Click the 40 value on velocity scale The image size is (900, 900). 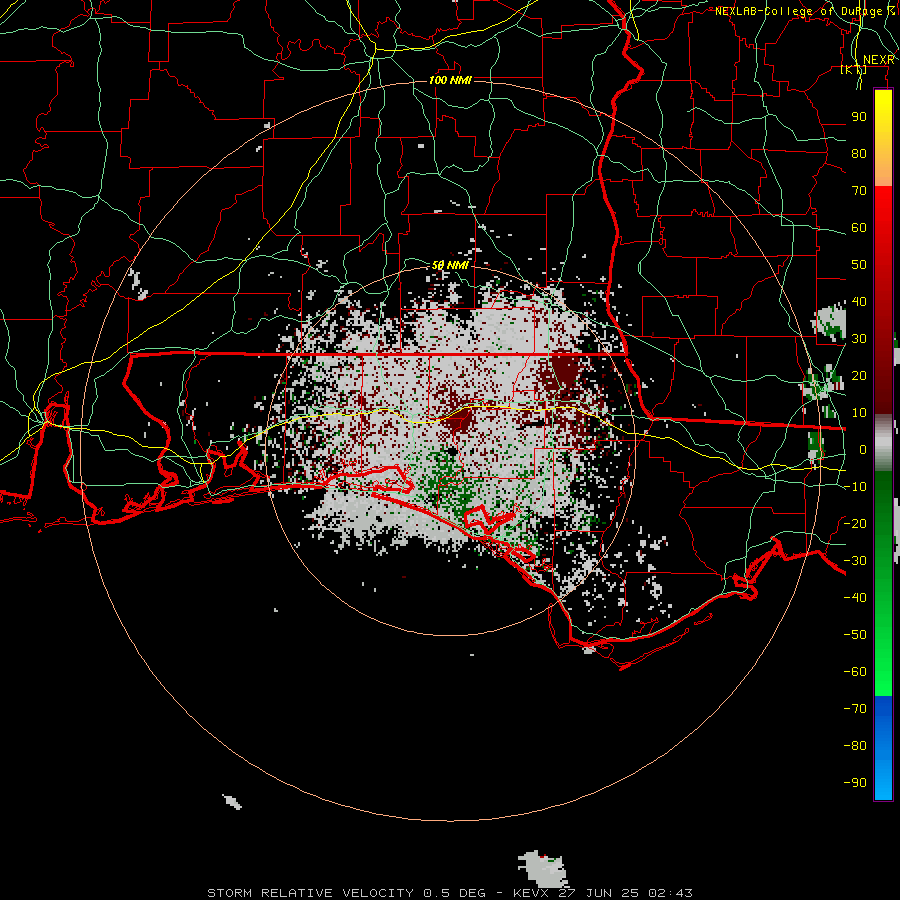[x=859, y=301]
